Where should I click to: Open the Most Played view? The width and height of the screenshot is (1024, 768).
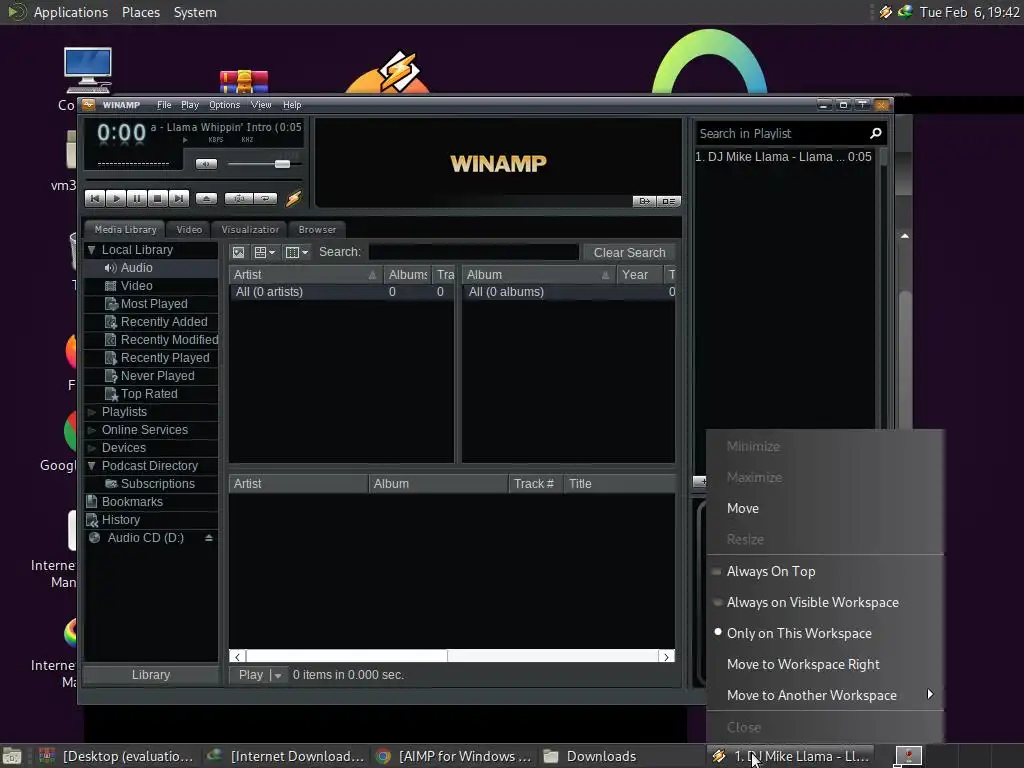pyautogui.click(x=153, y=304)
